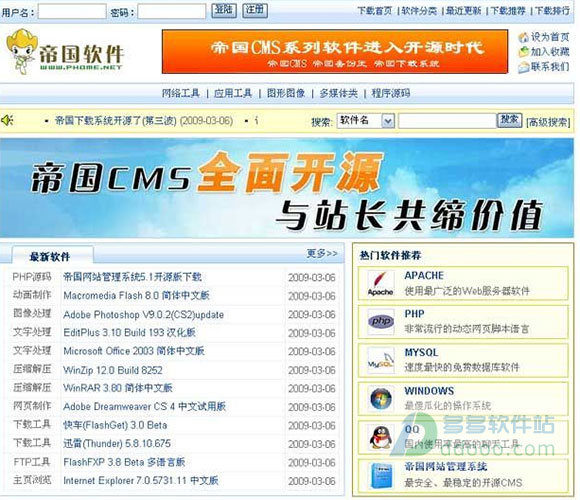Click the search keyword input field

[x=447, y=121]
